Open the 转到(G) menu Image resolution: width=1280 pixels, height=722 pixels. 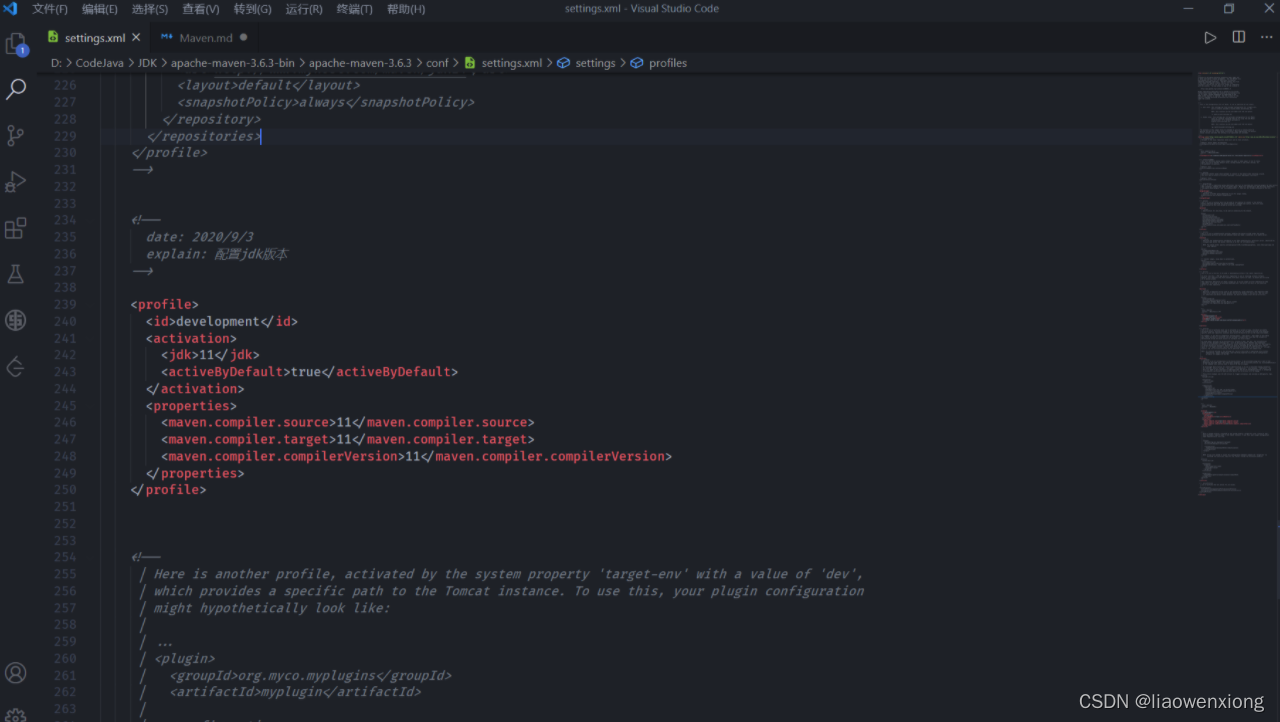[x=253, y=9]
